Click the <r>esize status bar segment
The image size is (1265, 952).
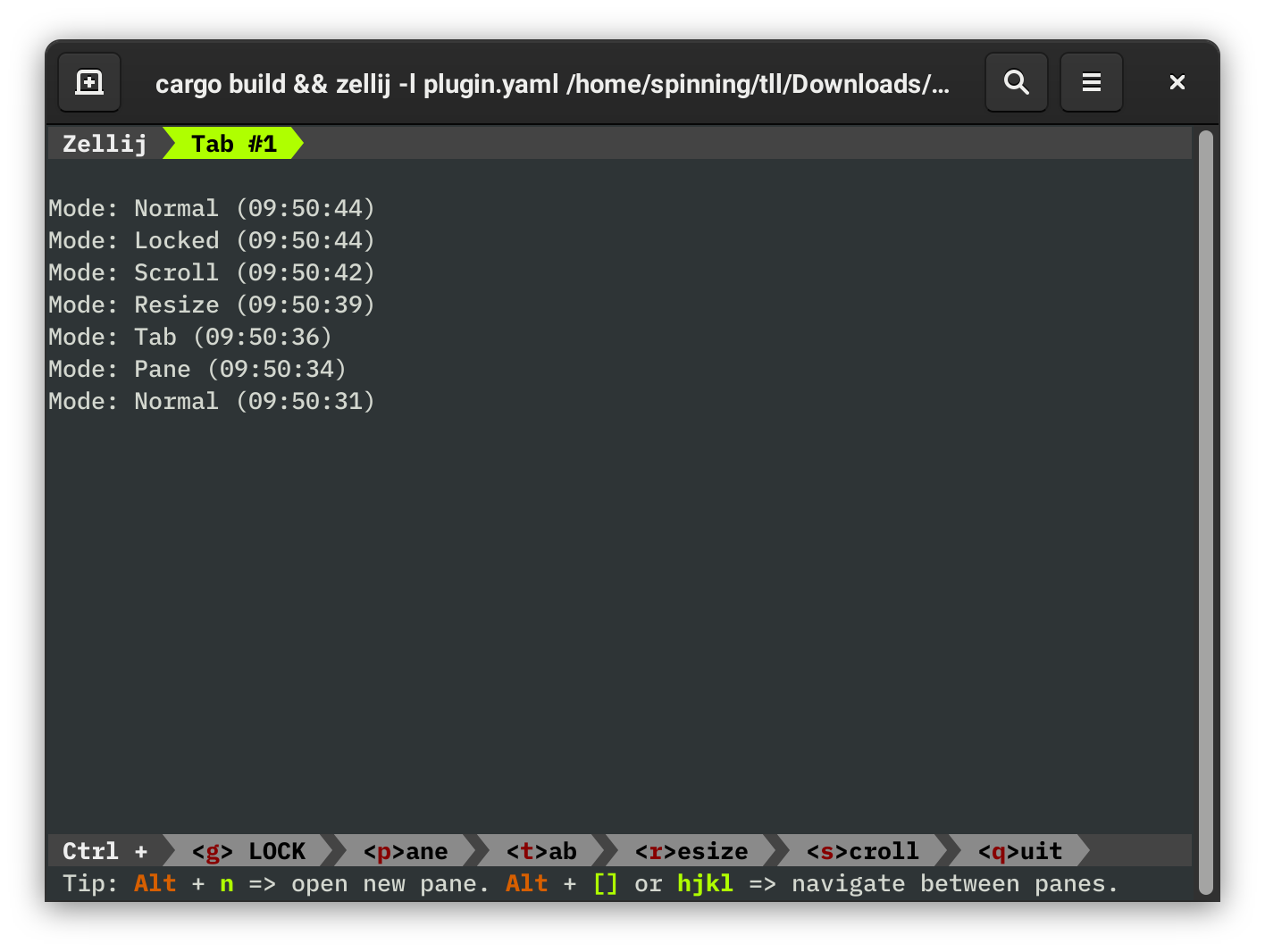coord(691,851)
